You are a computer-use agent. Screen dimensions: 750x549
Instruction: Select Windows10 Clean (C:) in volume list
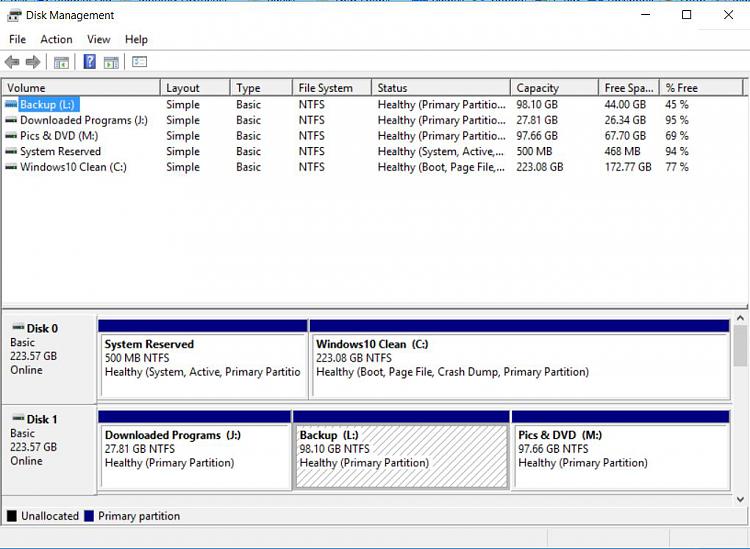(73, 167)
